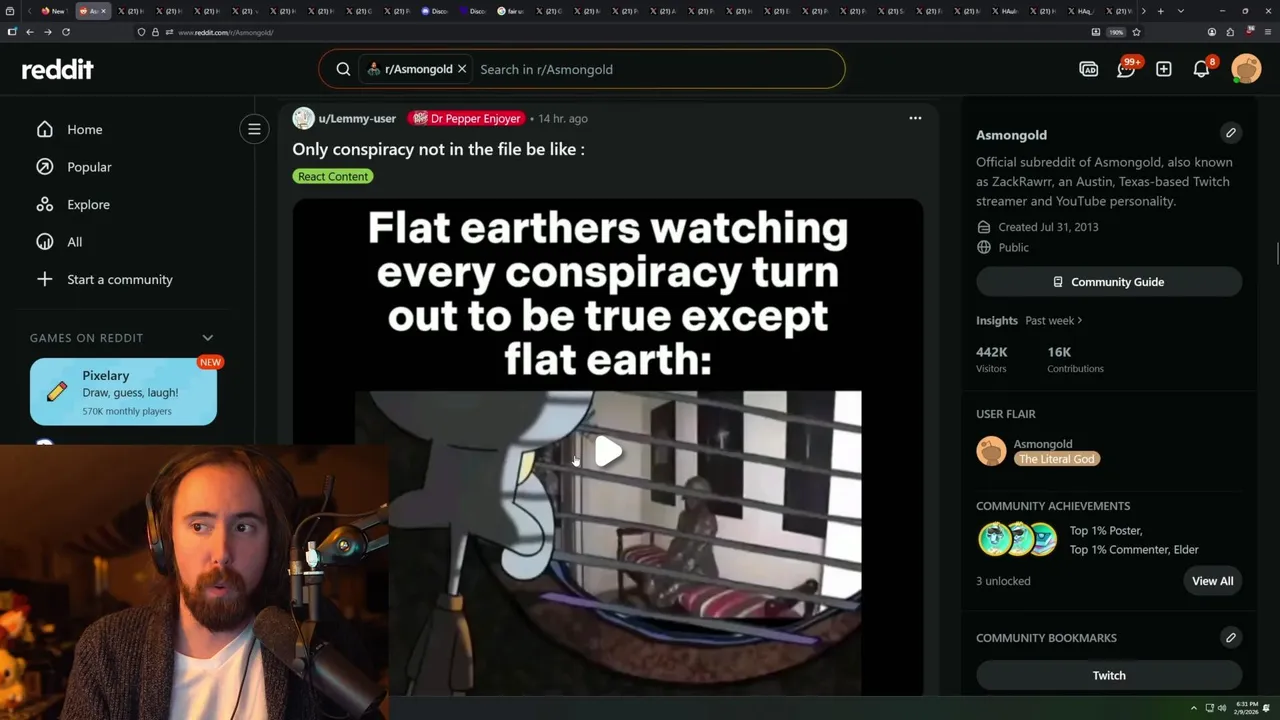Image resolution: width=1280 pixels, height=720 pixels.
Task: Click the tracking protection shield icon
Action: pos(141,32)
